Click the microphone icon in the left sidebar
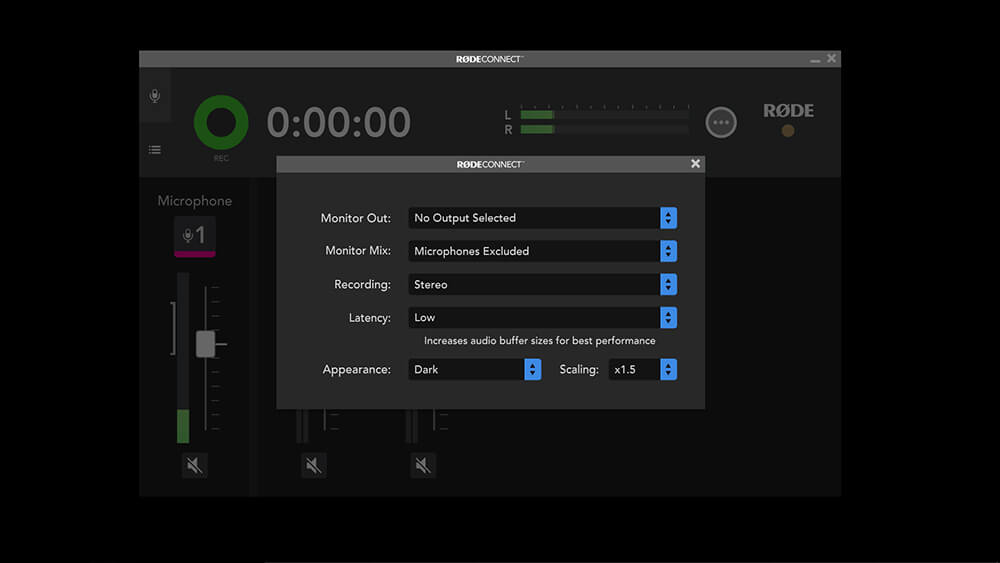This screenshot has height=563, width=1000. coord(155,96)
